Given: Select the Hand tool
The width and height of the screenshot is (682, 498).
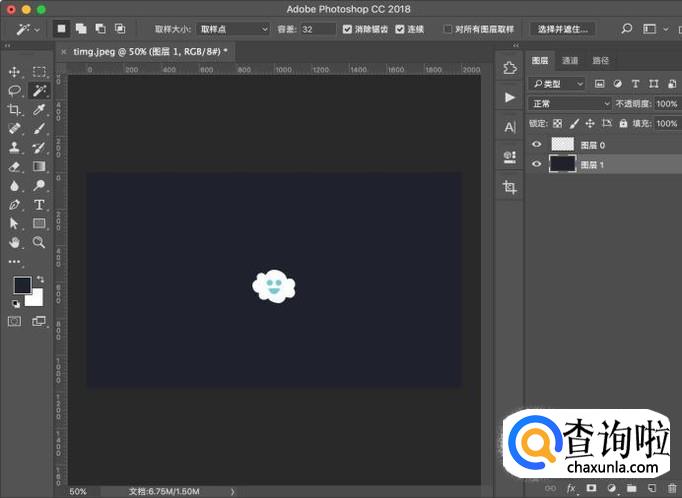Looking at the screenshot, I should click(x=15, y=242).
